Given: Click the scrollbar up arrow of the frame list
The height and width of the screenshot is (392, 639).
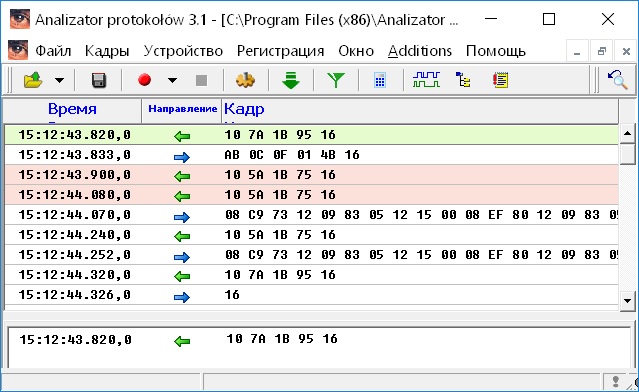Looking at the screenshot, I should coord(627,133).
